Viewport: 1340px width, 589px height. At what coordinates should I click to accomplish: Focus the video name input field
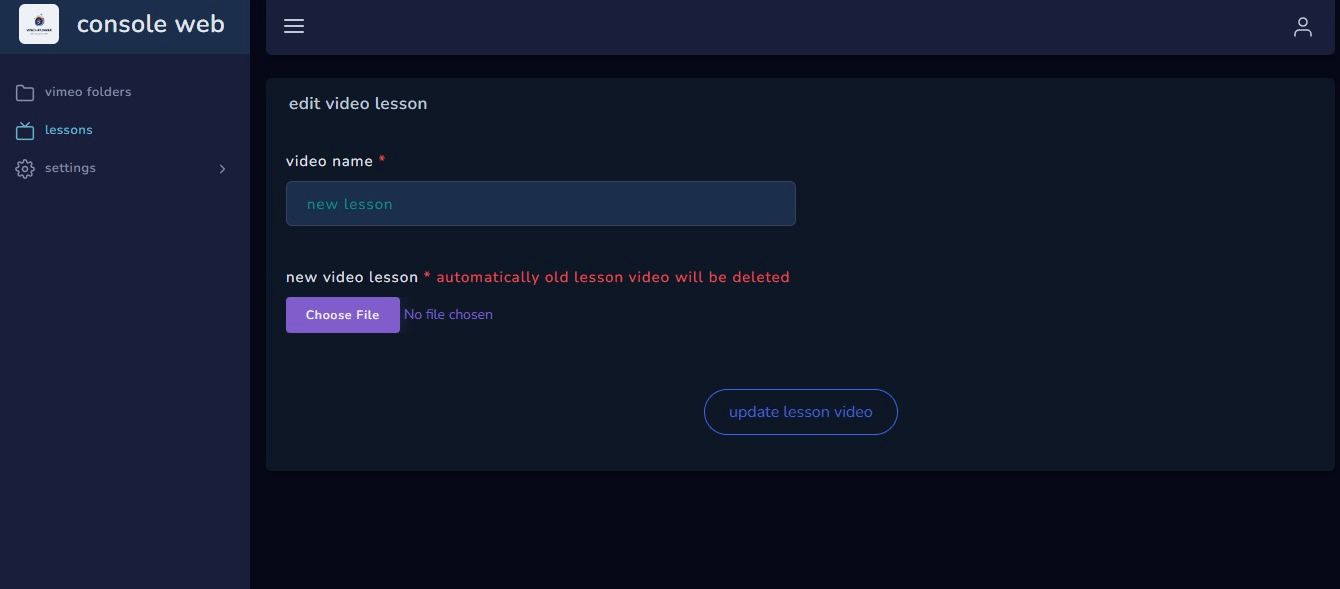click(541, 203)
